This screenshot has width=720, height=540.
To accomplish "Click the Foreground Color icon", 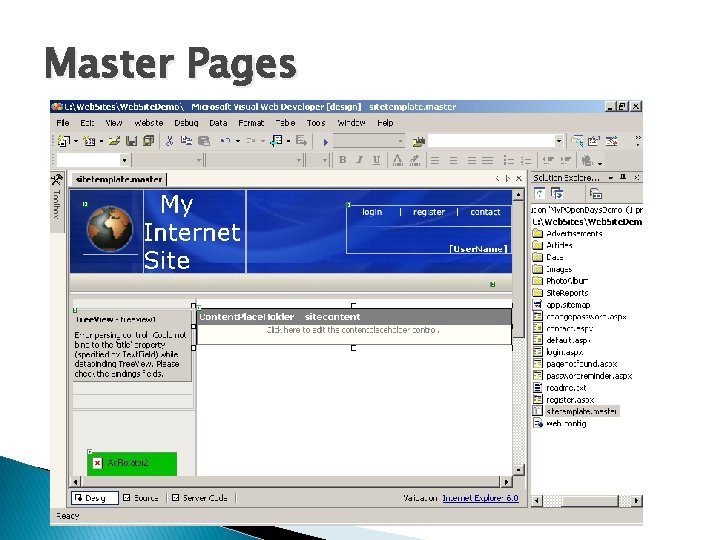I will (397, 160).
